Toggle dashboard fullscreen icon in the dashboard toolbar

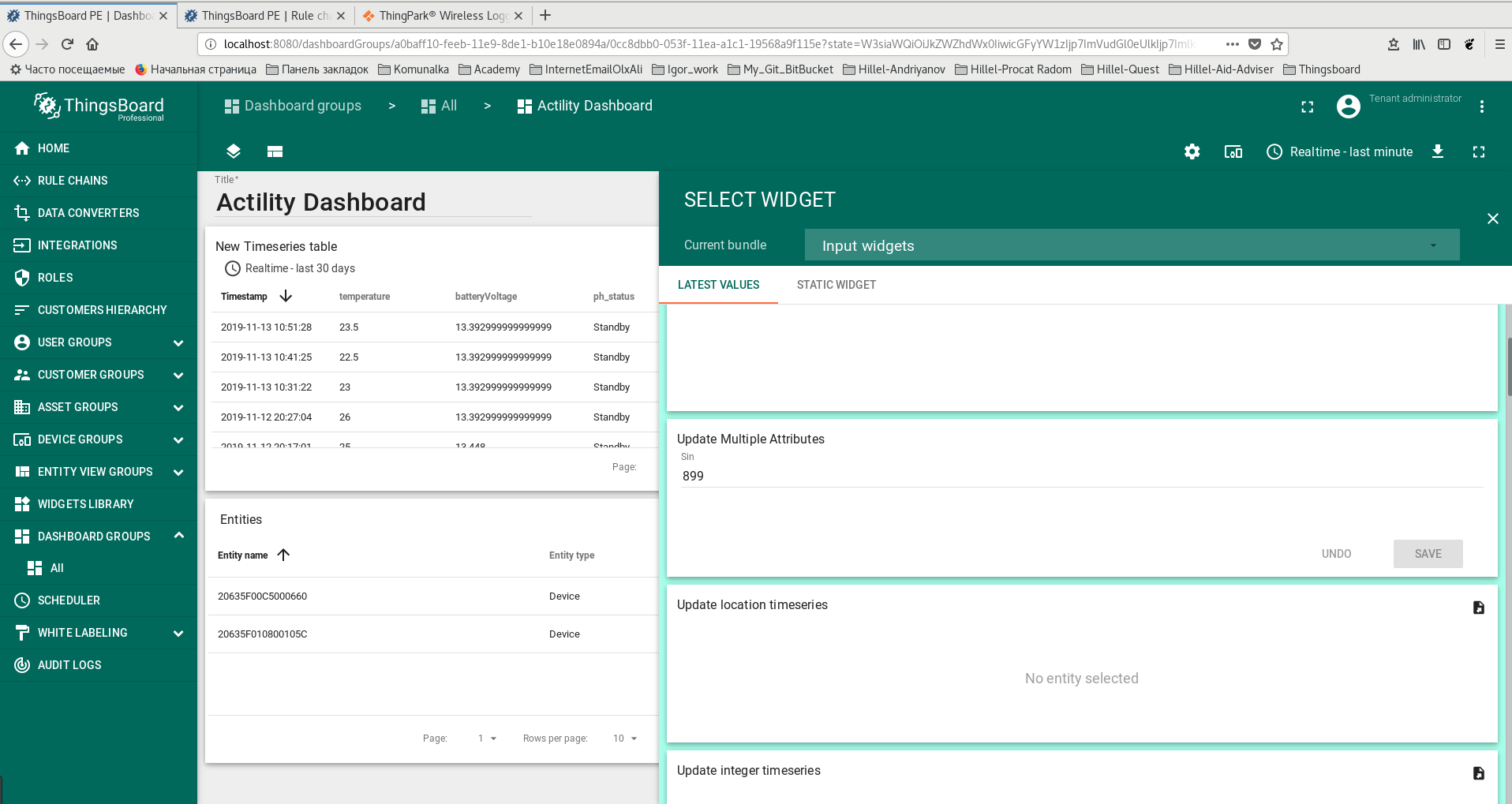coord(1479,151)
